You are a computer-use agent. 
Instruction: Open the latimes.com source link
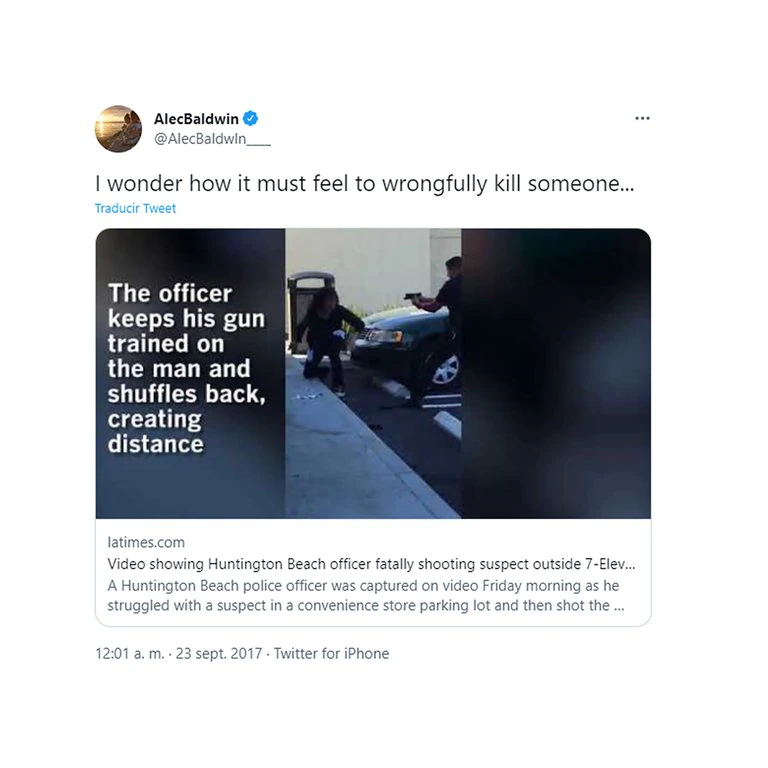point(146,542)
